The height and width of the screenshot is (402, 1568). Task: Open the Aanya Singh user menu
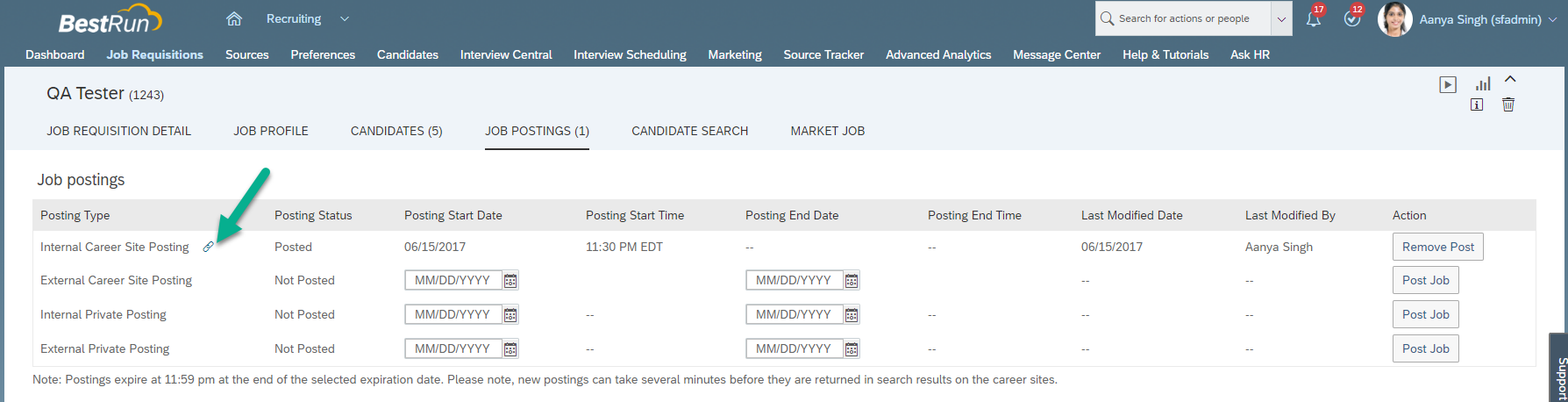[1481, 19]
